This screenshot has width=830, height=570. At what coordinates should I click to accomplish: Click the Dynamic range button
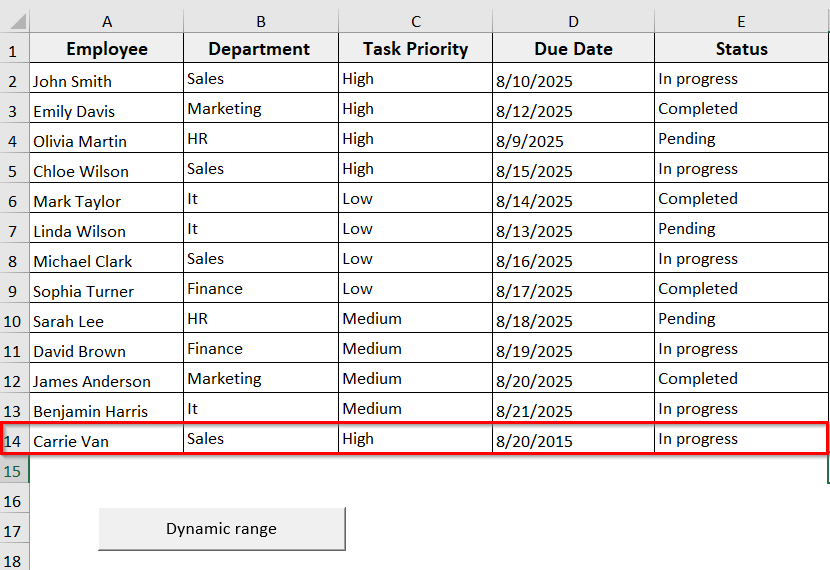(221, 529)
